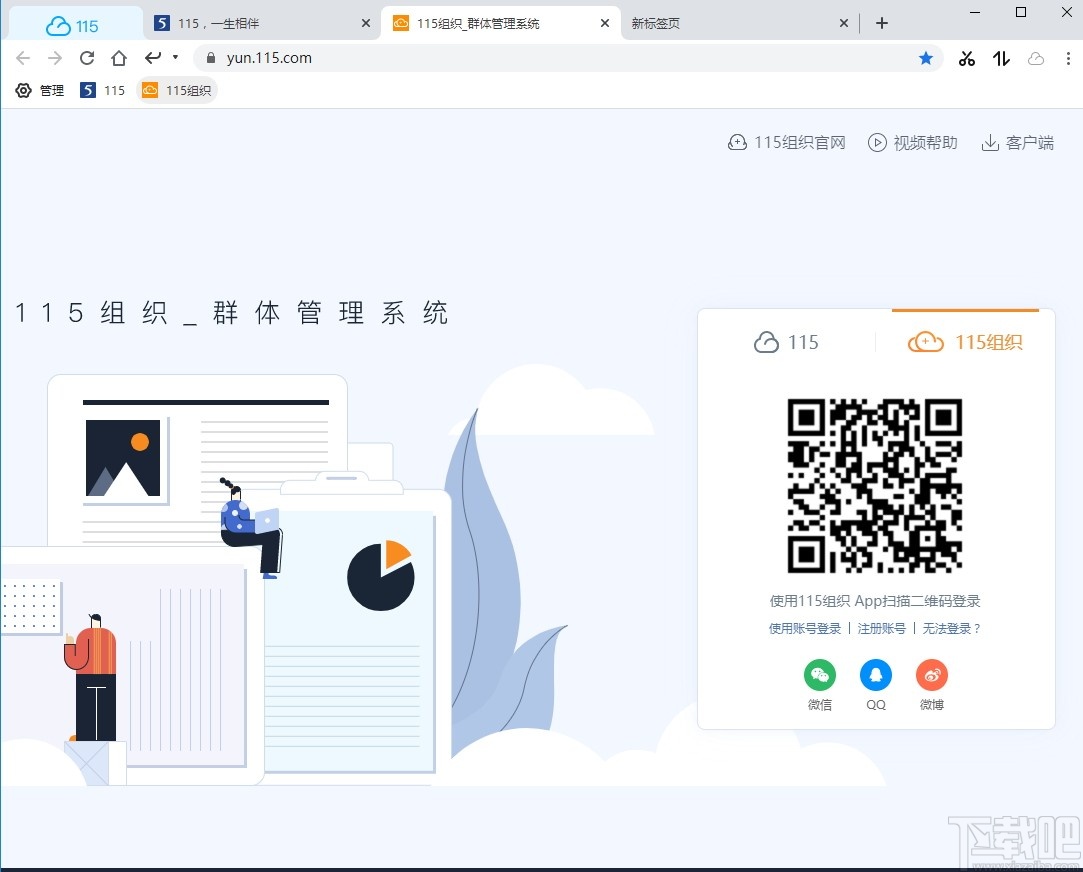This screenshot has height=872, width=1083.
Task: Log in with the Weibo (微博) icon
Action: 932,675
